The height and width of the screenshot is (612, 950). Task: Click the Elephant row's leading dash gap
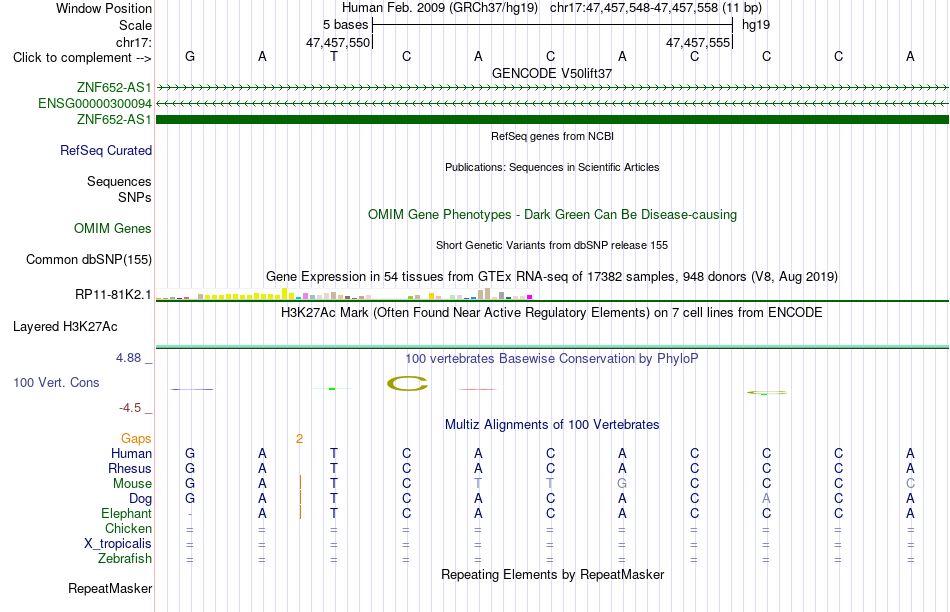click(190, 514)
